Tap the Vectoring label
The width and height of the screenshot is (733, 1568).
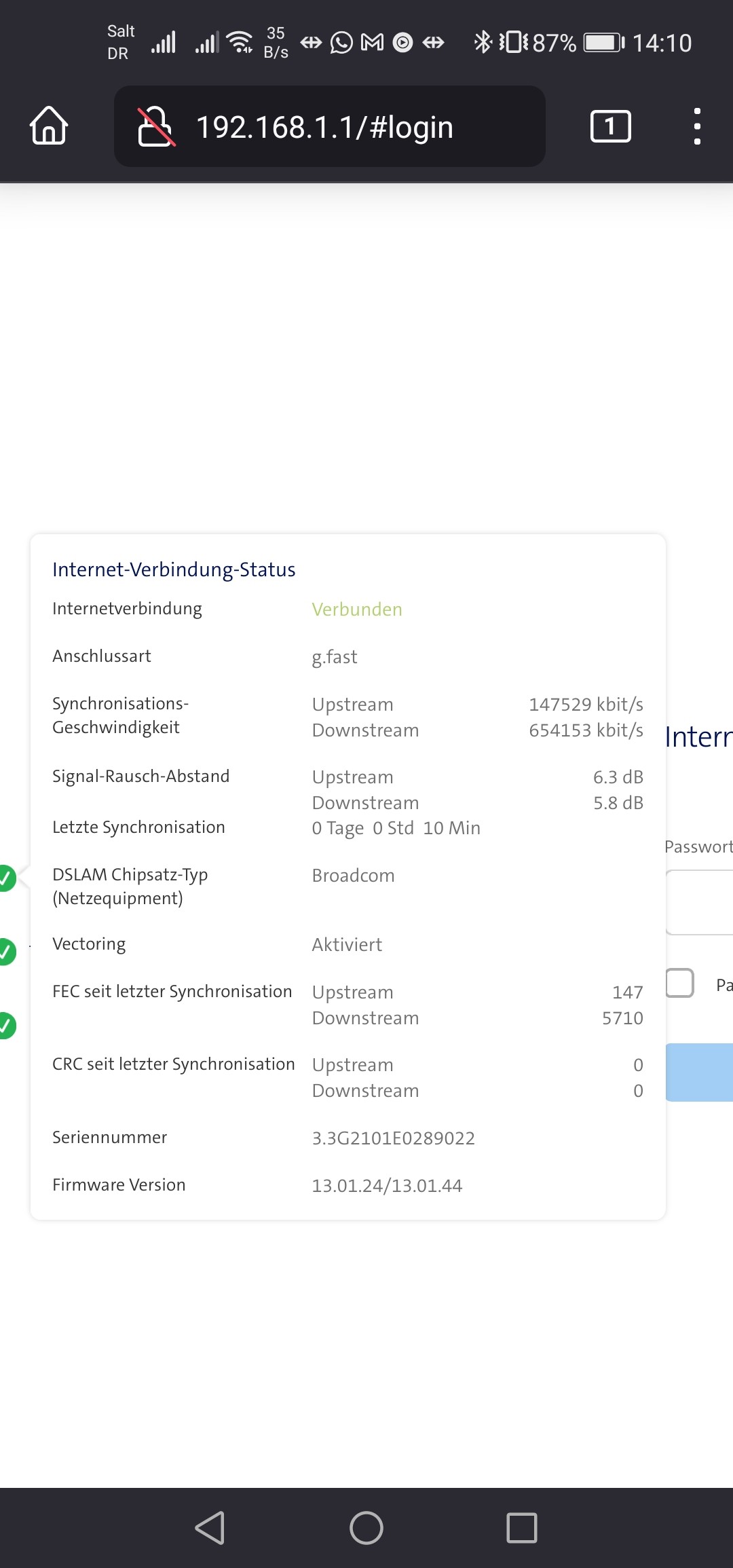[x=89, y=944]
